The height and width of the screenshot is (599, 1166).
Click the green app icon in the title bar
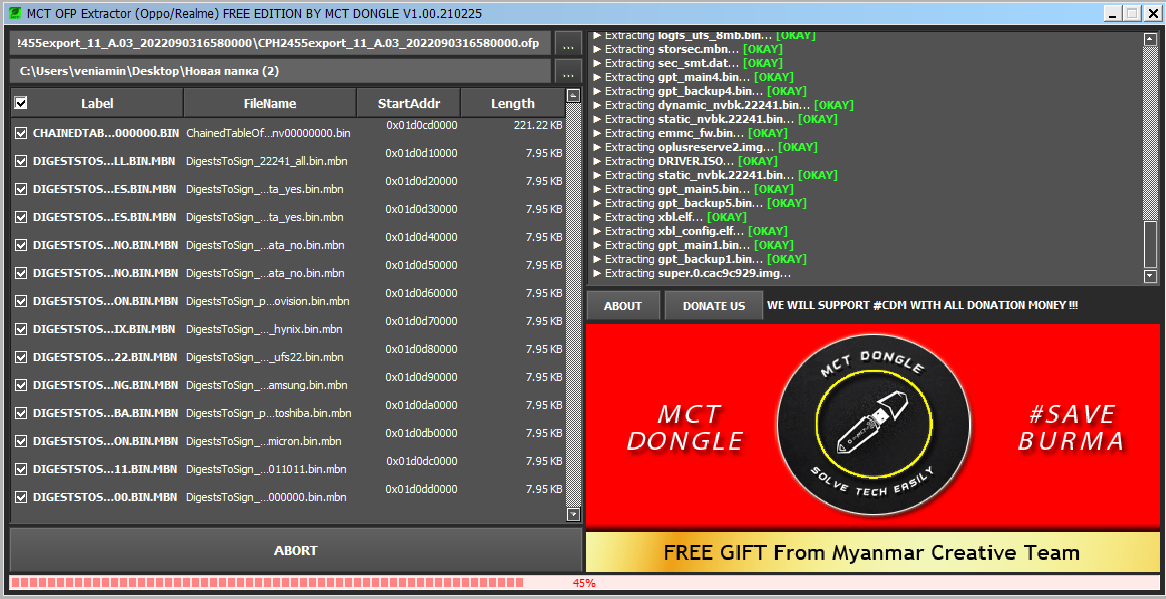[14, 13]
